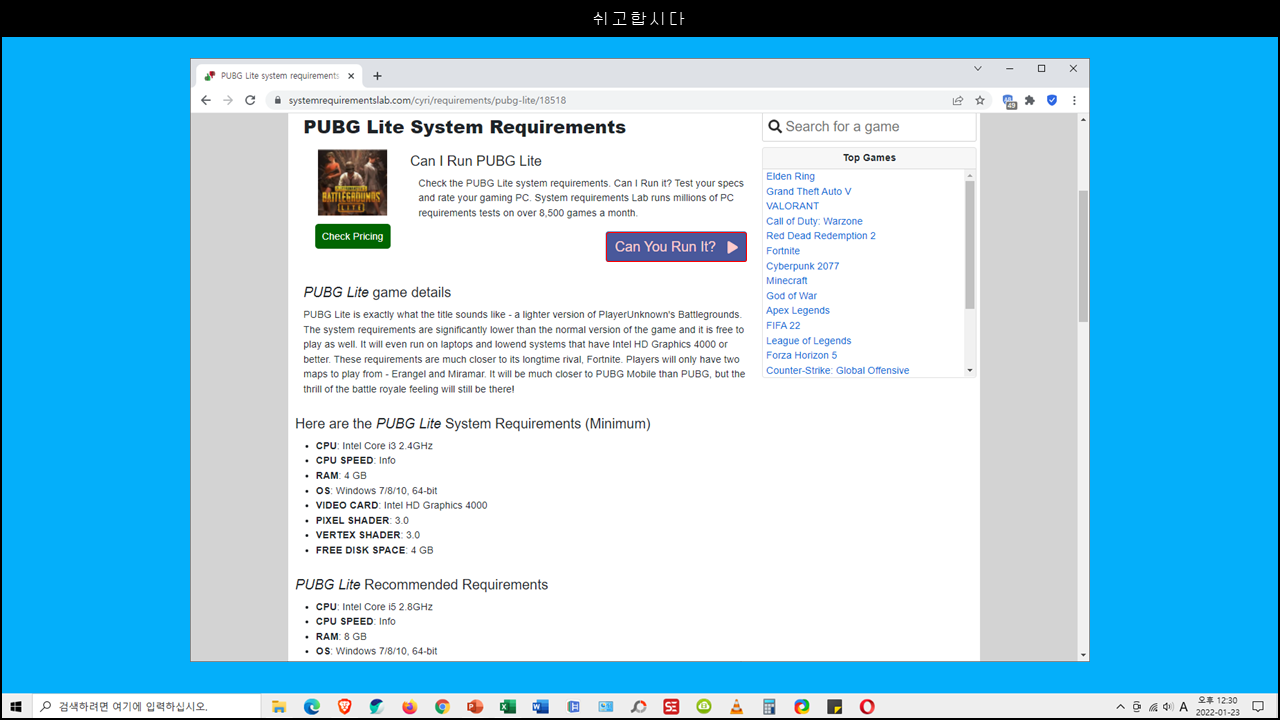Open a new tab with plus button

tap(377, 76)
